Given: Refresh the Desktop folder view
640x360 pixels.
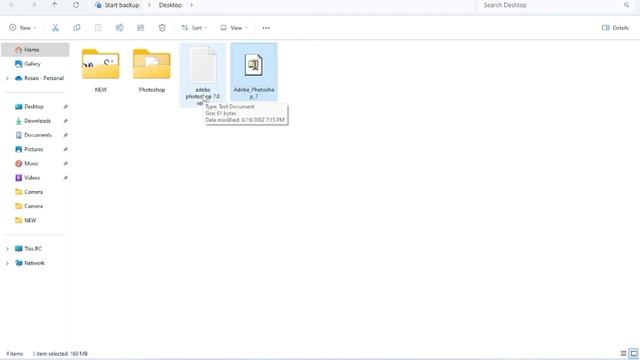Looking at the screenshot, I should coord(76,5).
